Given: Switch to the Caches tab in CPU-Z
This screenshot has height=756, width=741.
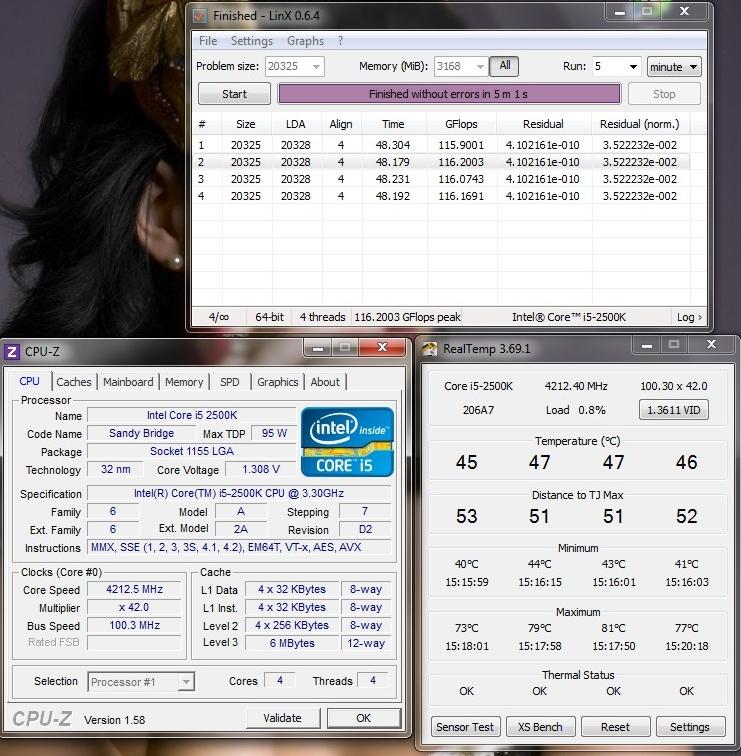Looking at the screenshot, I should pyautogui.click(x=74, y=382).
